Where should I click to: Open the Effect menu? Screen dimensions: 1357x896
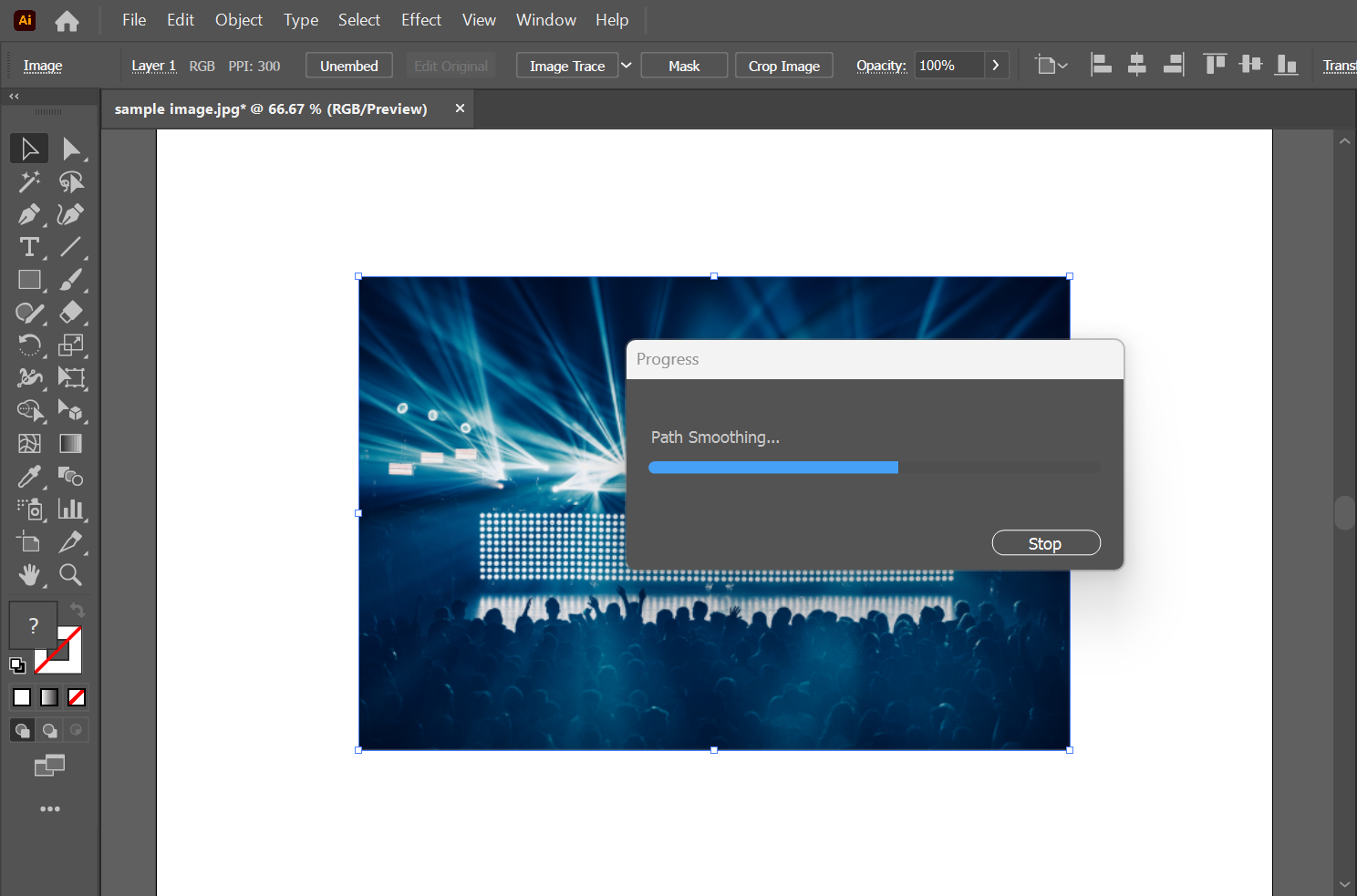tap(420, 20)
